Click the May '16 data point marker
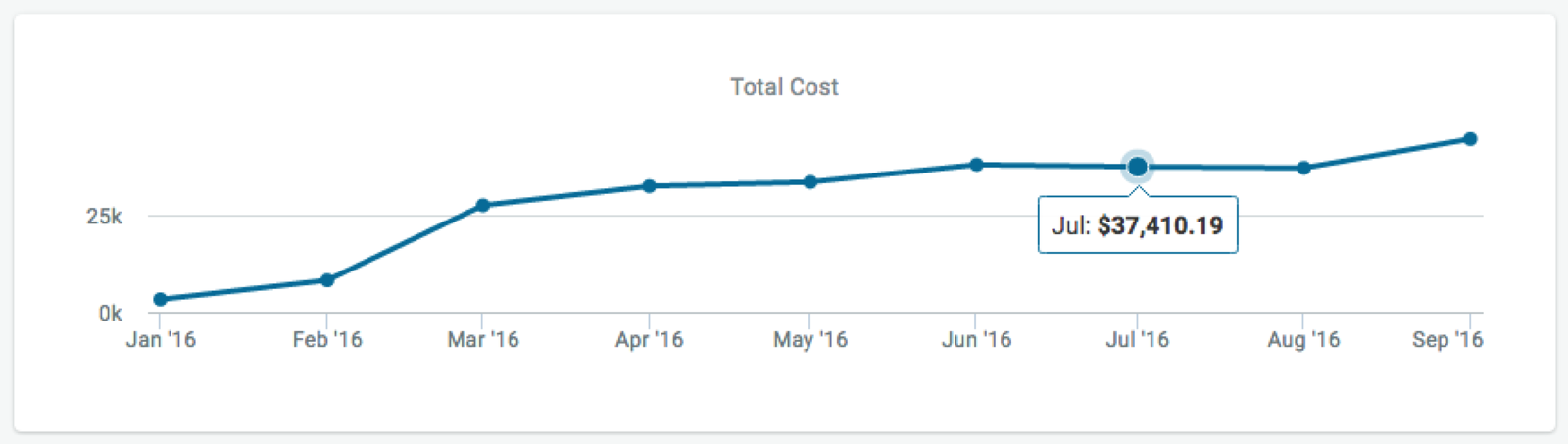This screenshot has width=1568, height=444. point(809,181)
